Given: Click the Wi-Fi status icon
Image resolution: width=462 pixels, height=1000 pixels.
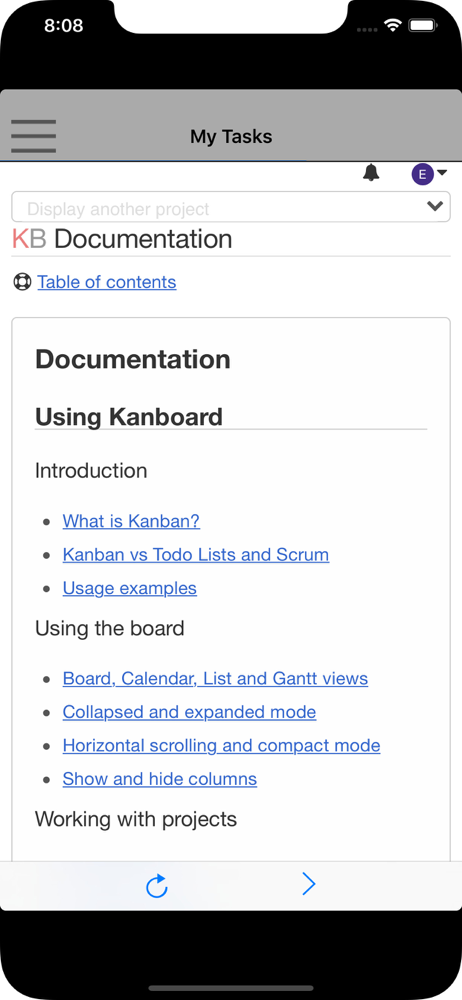Looking at the screenshot, I should [393, 26].
